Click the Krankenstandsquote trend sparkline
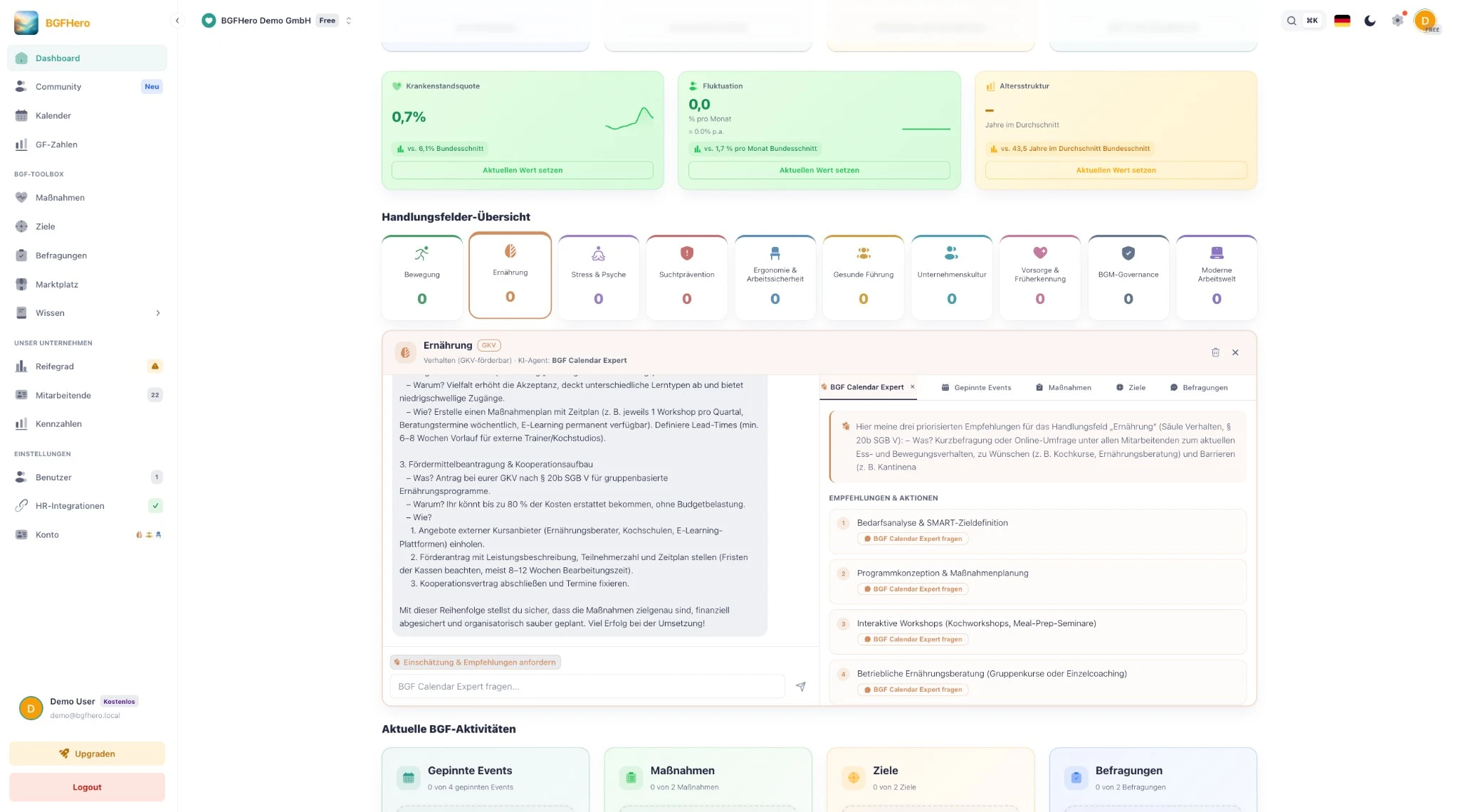 [x=629, y=118]
